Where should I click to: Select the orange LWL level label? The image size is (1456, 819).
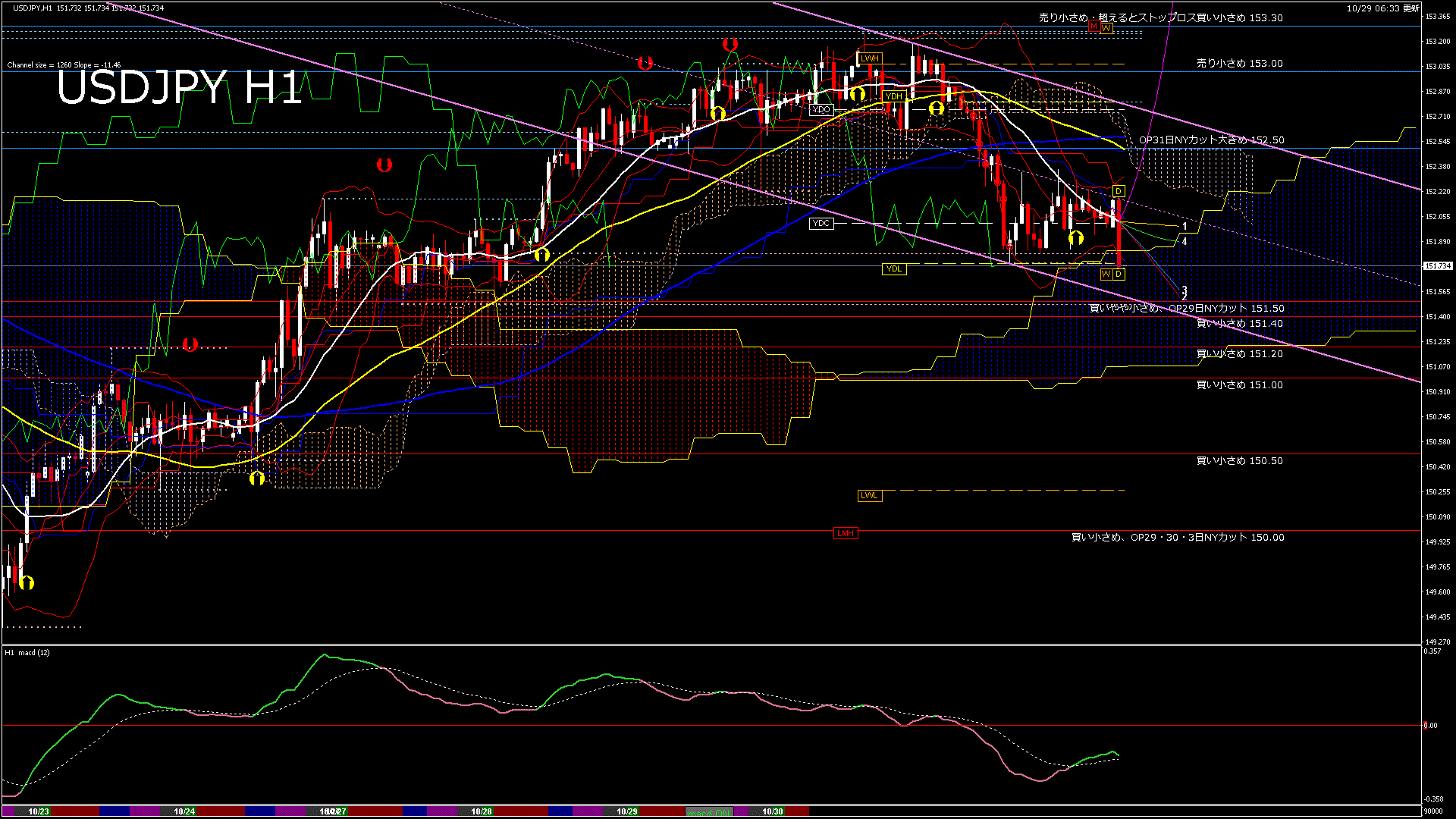click(x=869, y=495)
